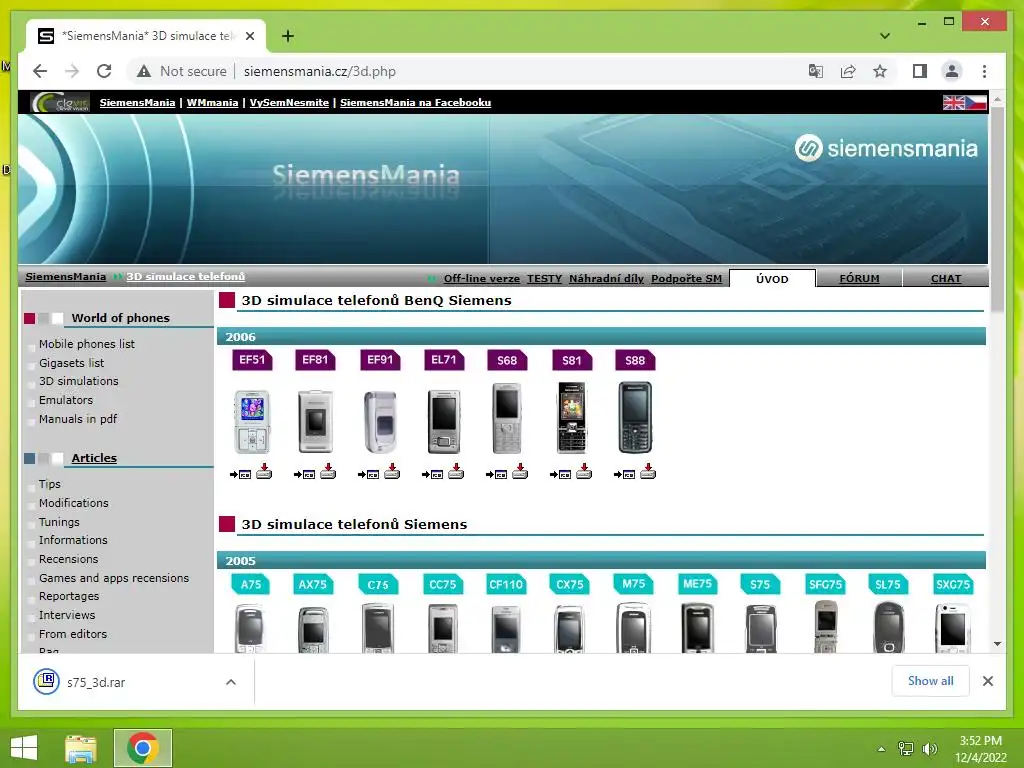
Task: Download the S88 3D simulation
Action: tap(648, 472)
